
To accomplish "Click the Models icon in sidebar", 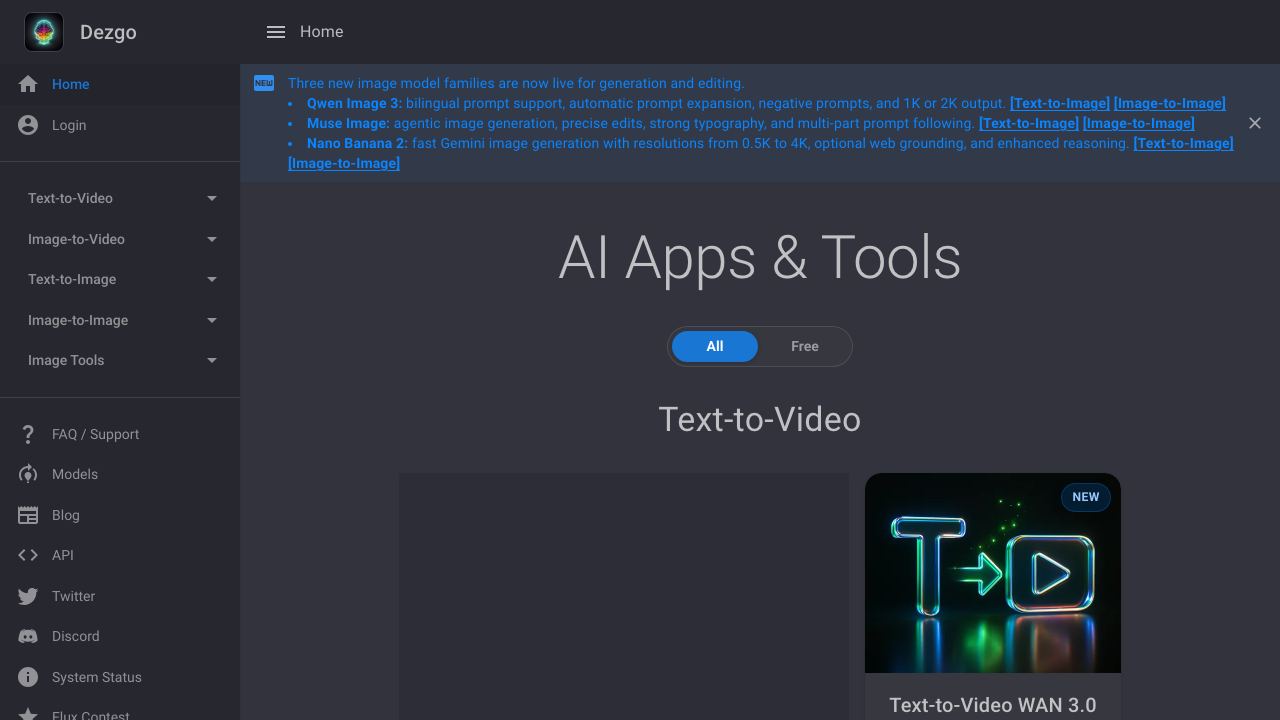I will coord(28,474).
